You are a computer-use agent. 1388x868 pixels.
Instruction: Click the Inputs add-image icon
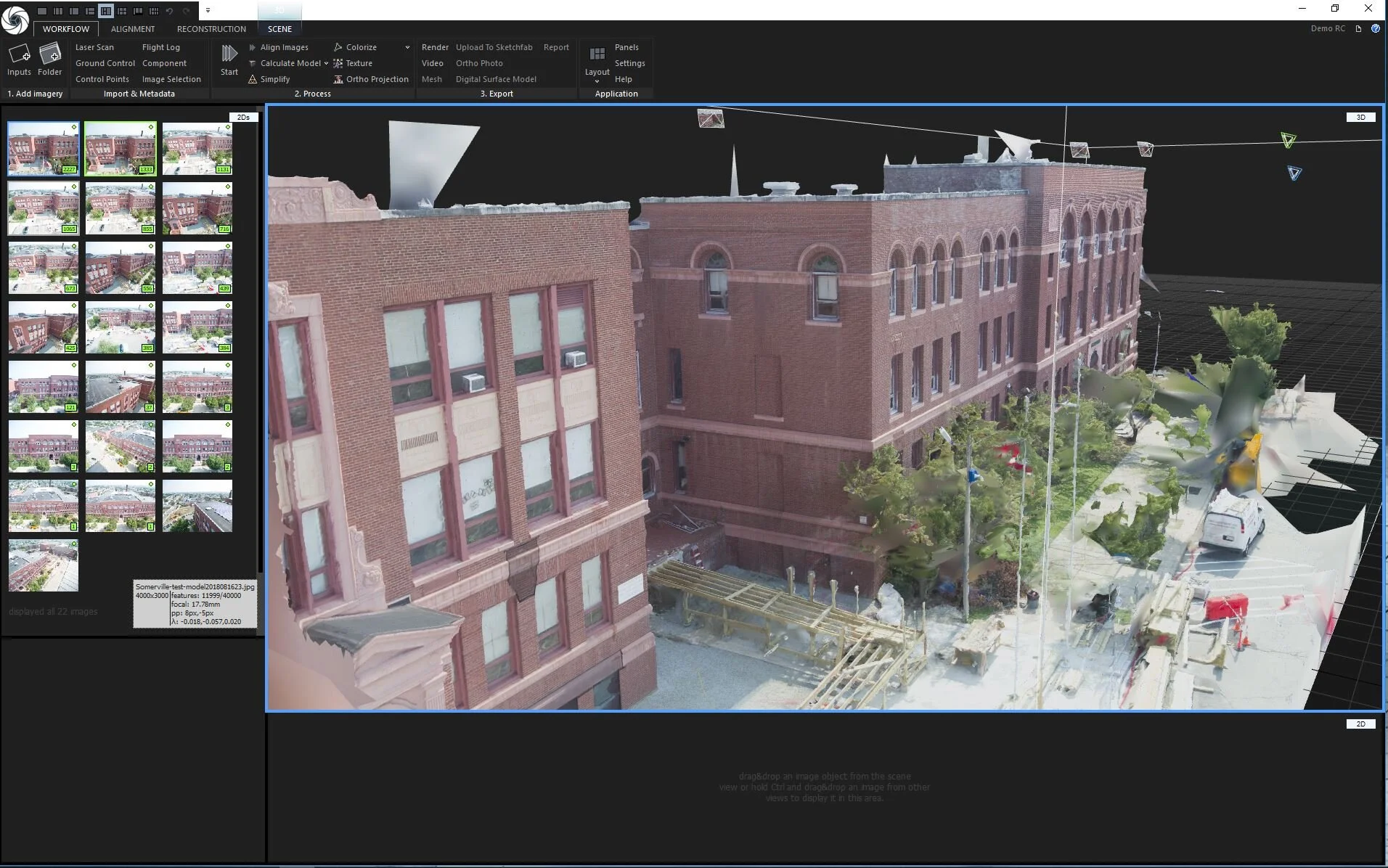click(19, 54)
